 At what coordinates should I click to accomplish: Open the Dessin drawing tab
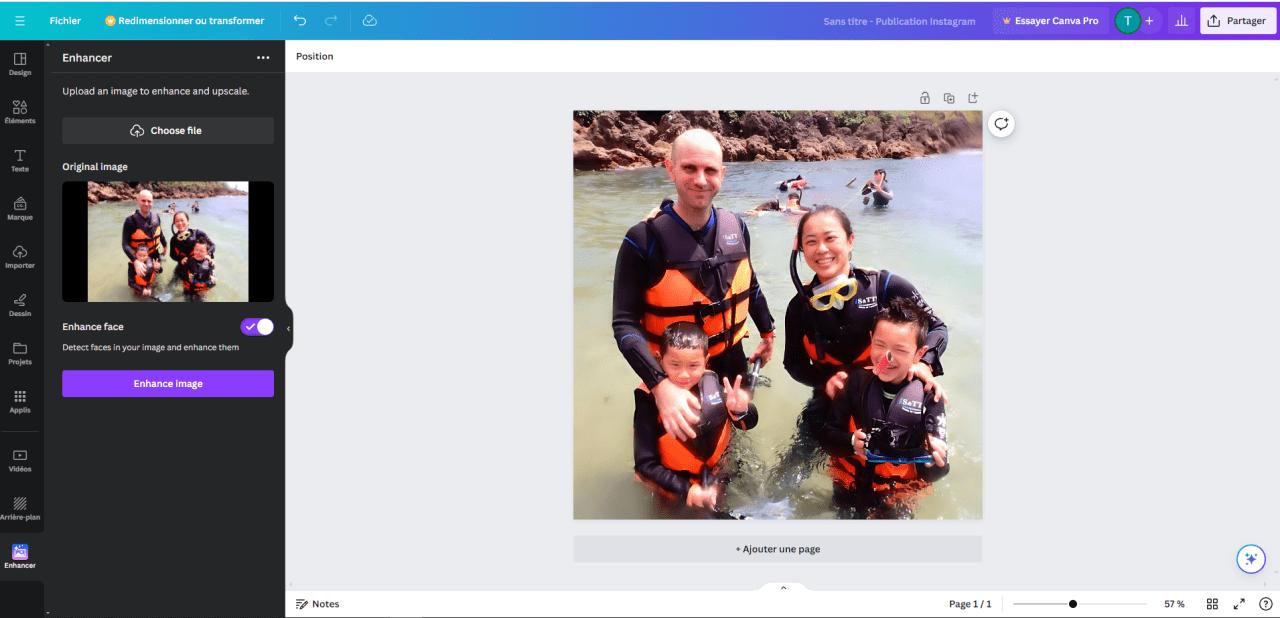pos(20,305)
